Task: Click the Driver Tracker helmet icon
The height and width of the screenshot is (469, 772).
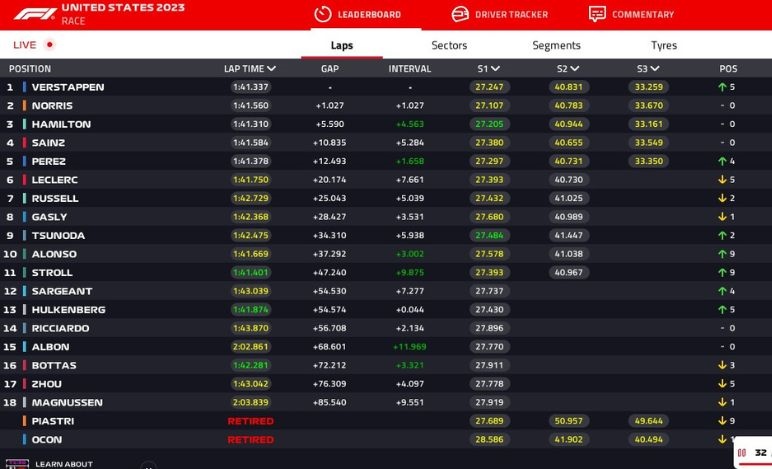Action: [460, 14]
